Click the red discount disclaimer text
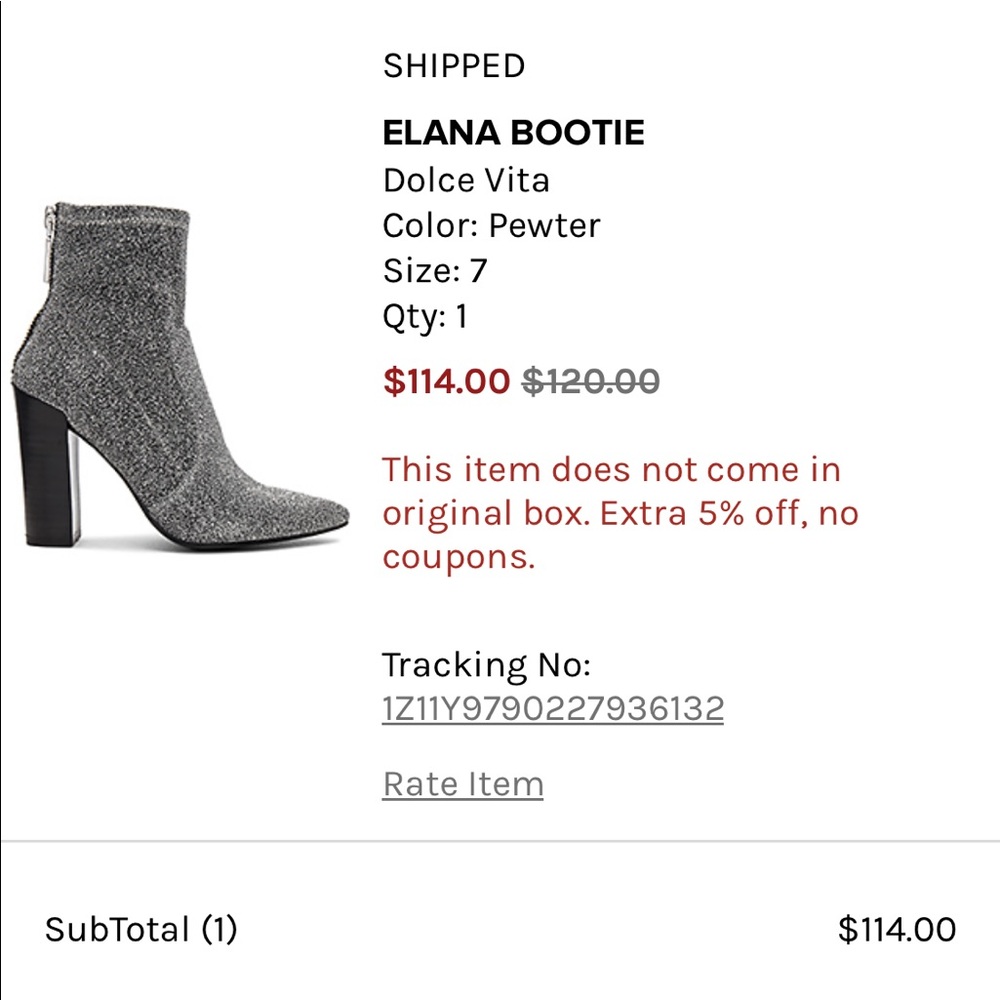The width and height of the screenshot is (1000, 1000). point(610,513)
